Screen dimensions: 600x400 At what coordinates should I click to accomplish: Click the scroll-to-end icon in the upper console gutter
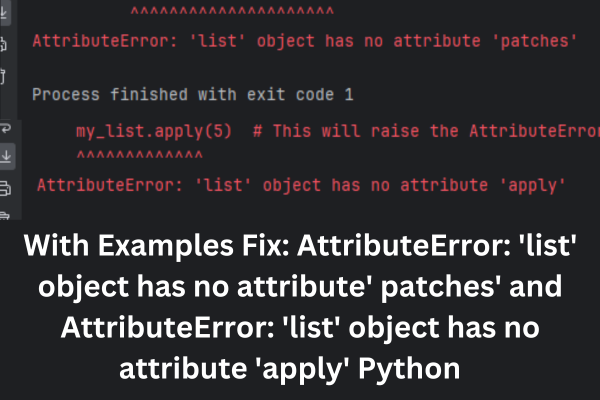[x=3, y=13]
